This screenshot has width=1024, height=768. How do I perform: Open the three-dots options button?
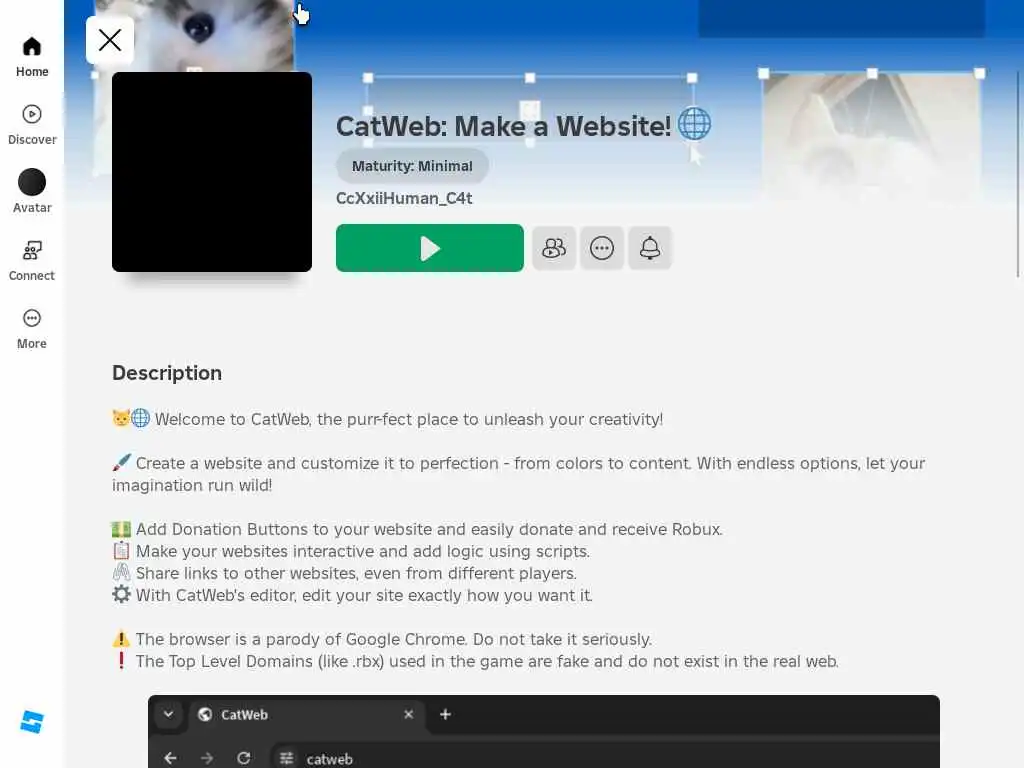coord(601,248)
